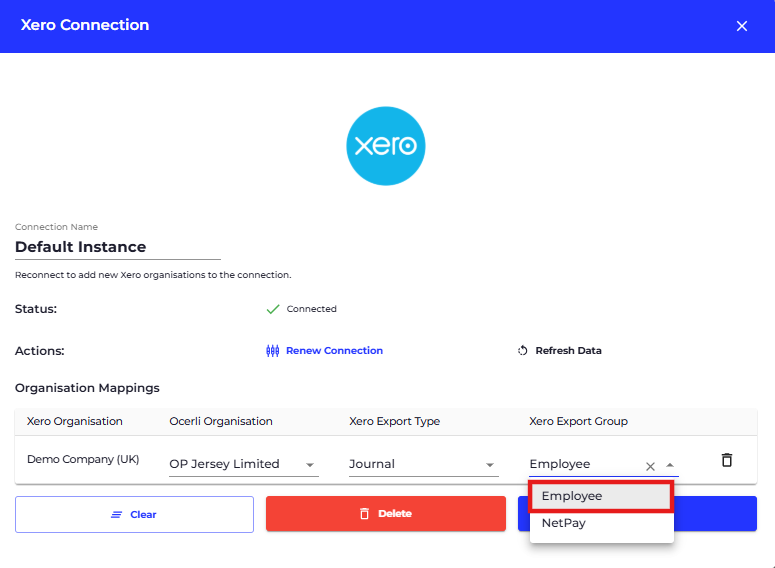Click the 'Xero Organisation' column header
The image size is (775, 568).
pos(75,421)
